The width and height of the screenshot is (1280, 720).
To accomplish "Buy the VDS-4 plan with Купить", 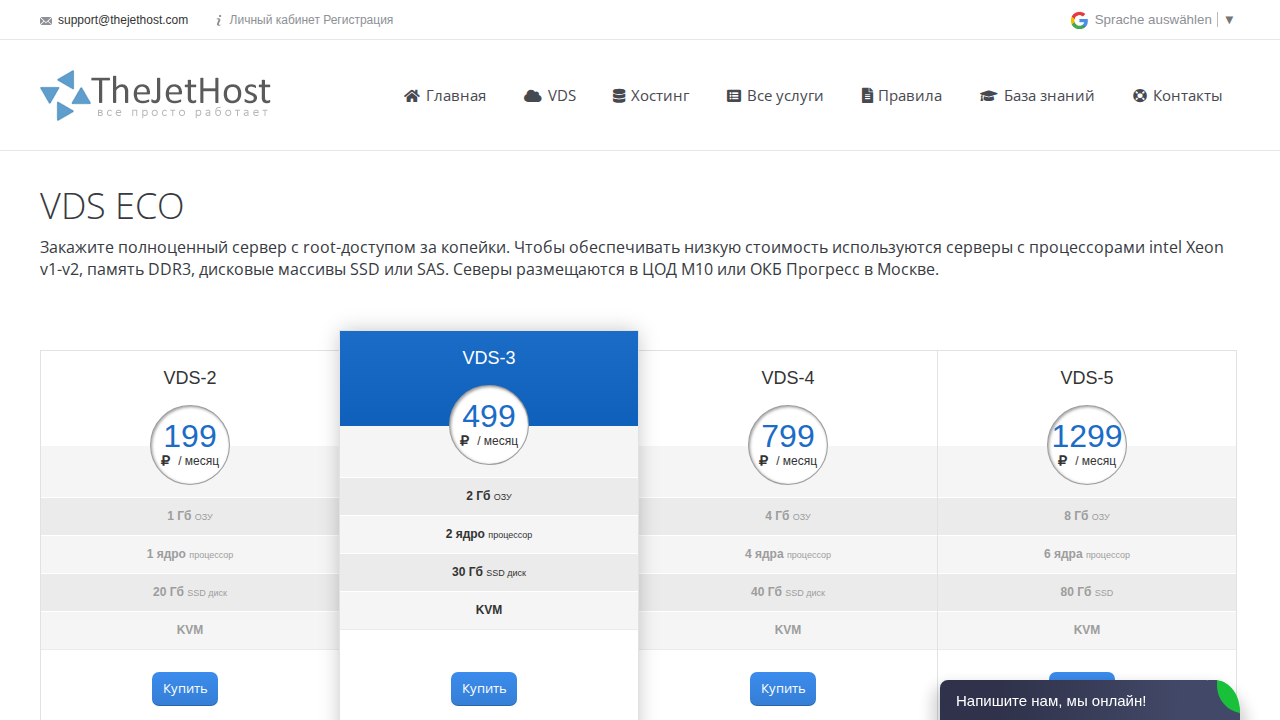I will (783, 689).
